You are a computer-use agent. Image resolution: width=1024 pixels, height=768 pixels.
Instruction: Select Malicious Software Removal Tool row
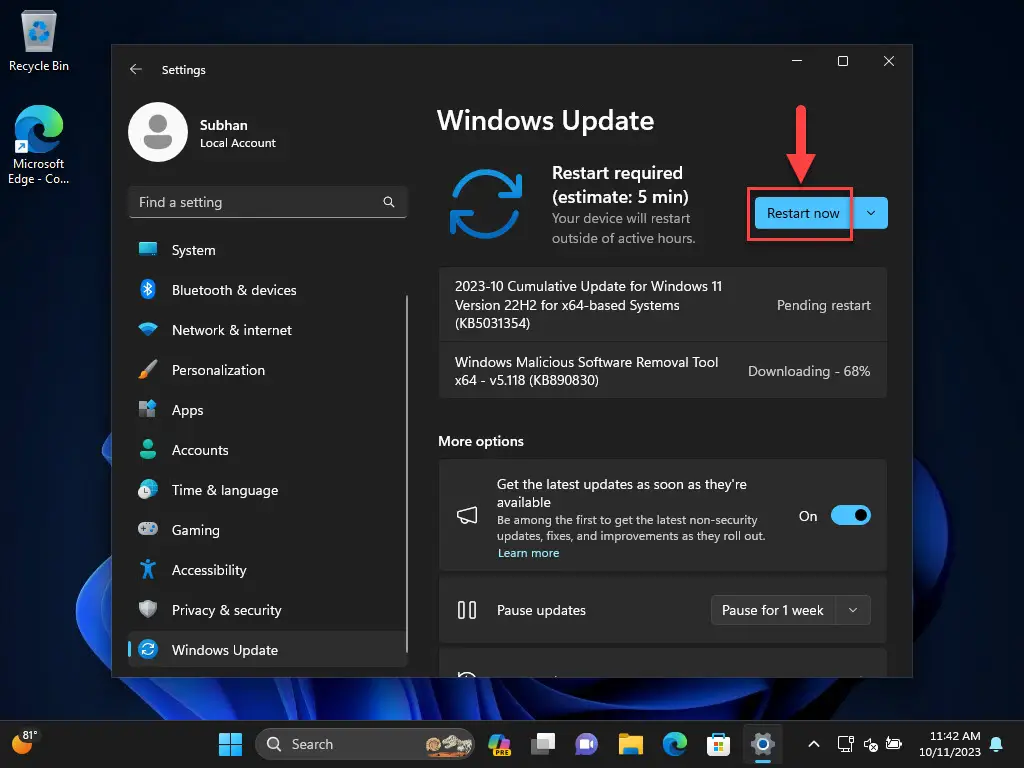coord(663,370)
